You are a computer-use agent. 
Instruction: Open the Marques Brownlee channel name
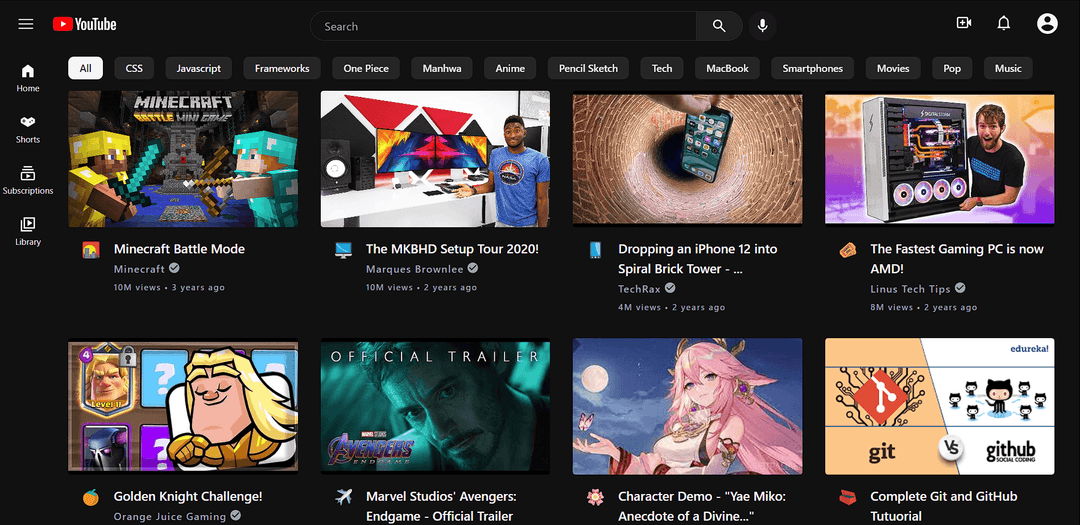click(x=415, y=269)
